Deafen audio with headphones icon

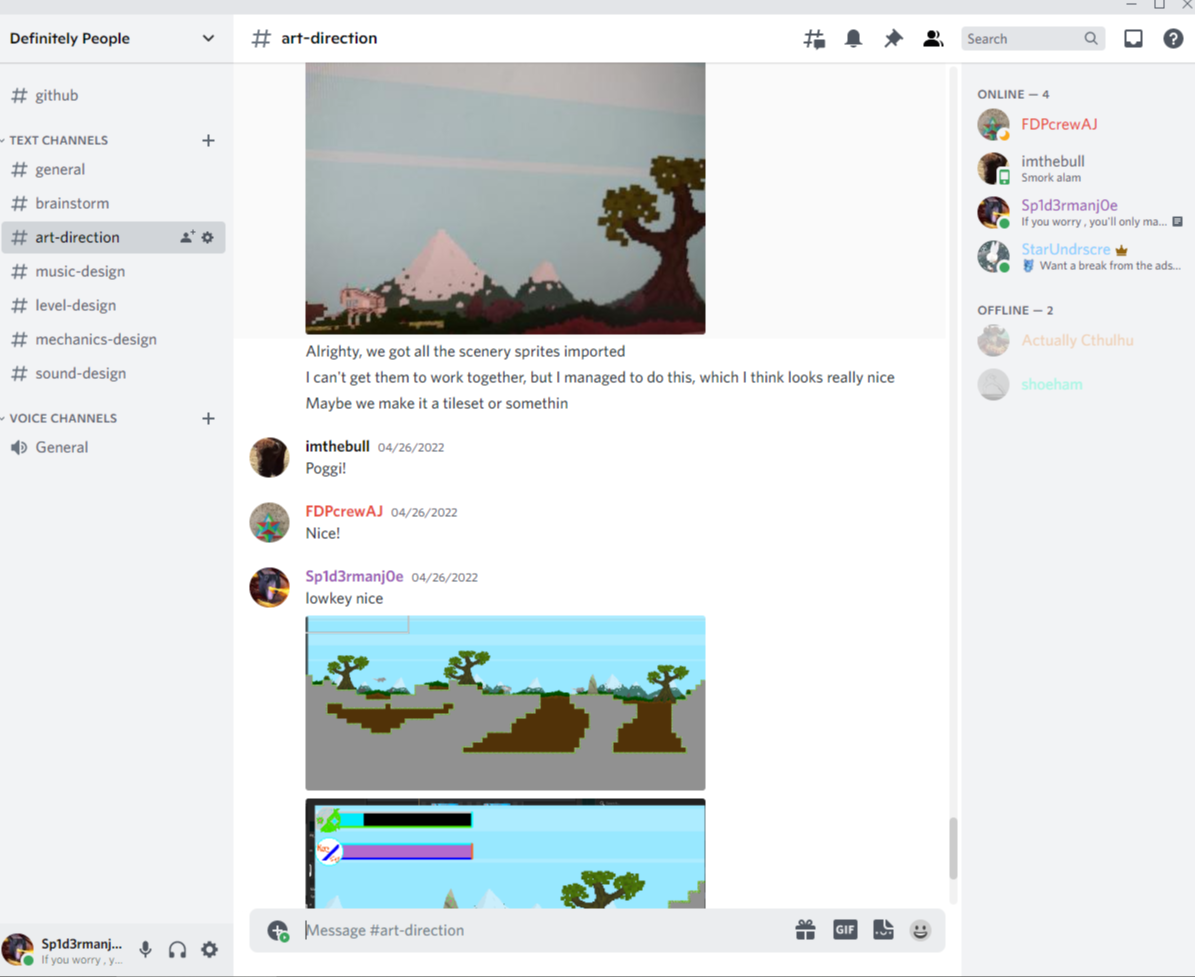click(x=177, y=950)
